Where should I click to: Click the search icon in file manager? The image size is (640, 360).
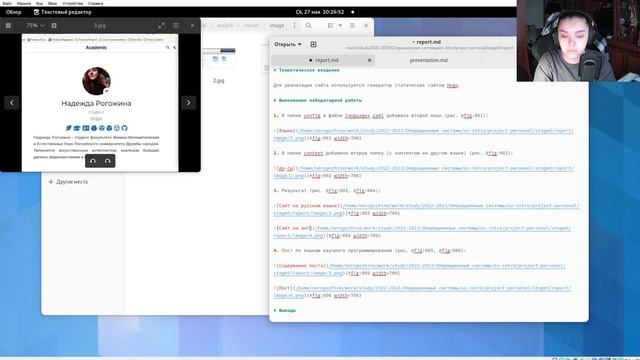tap(309, 25)
